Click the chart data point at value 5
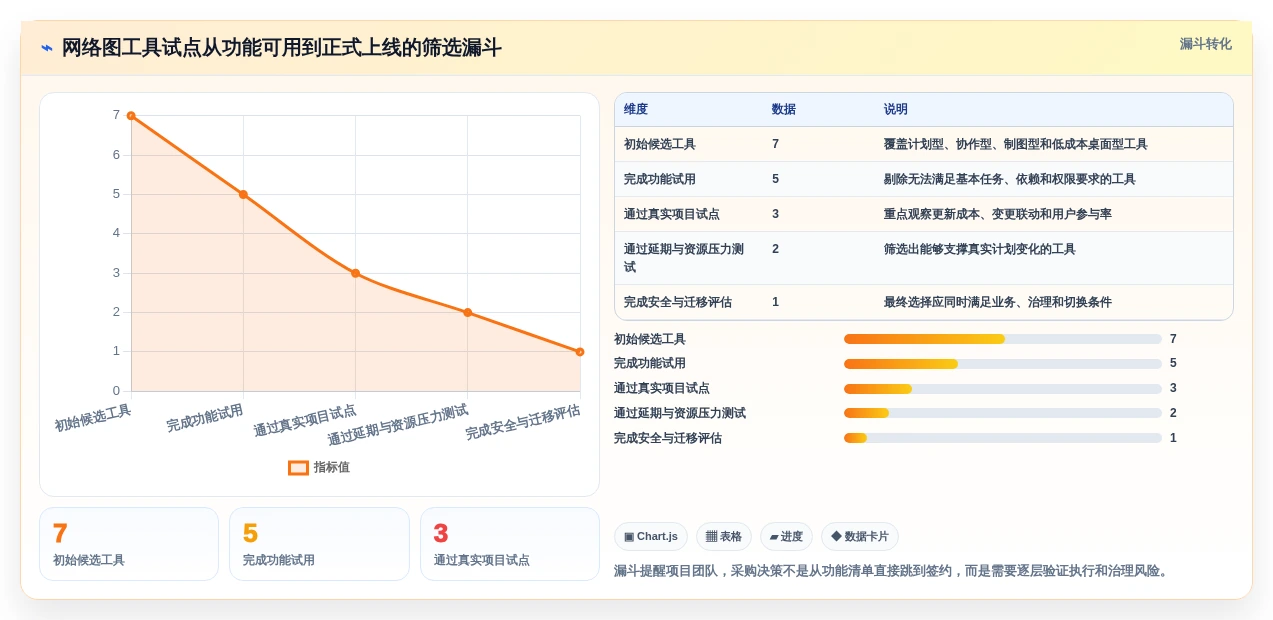 [243, 194]
